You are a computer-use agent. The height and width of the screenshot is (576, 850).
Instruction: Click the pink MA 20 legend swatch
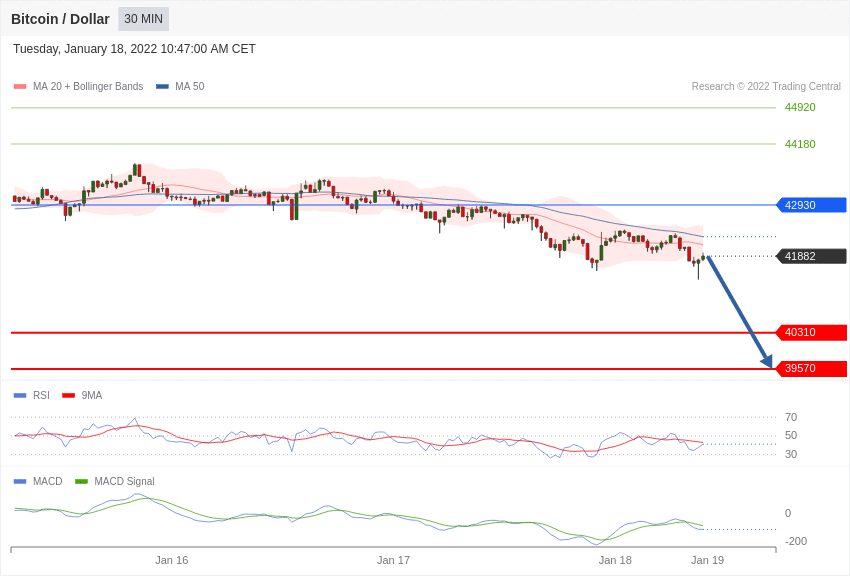20,86
